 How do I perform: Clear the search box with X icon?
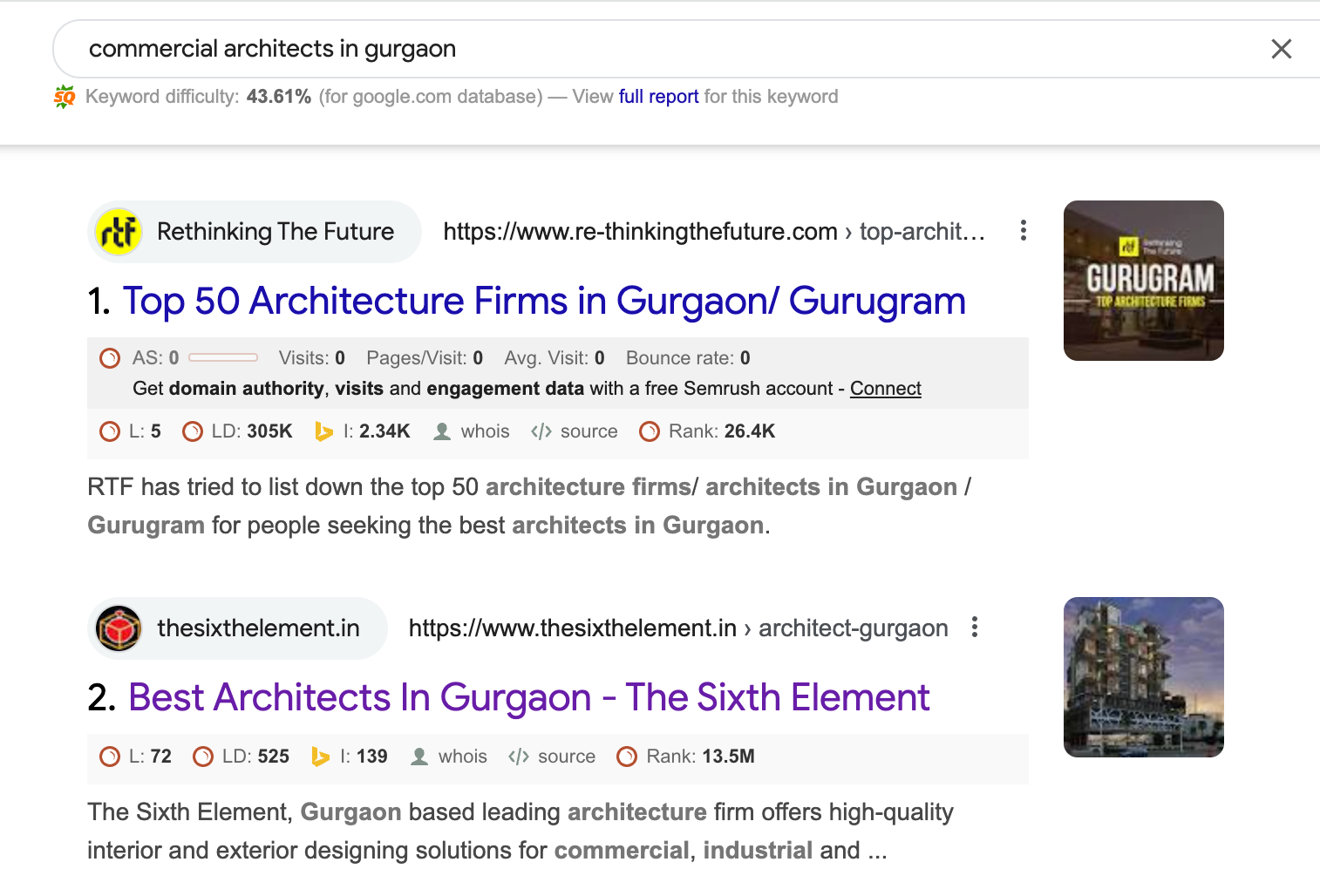(1281, 49)
